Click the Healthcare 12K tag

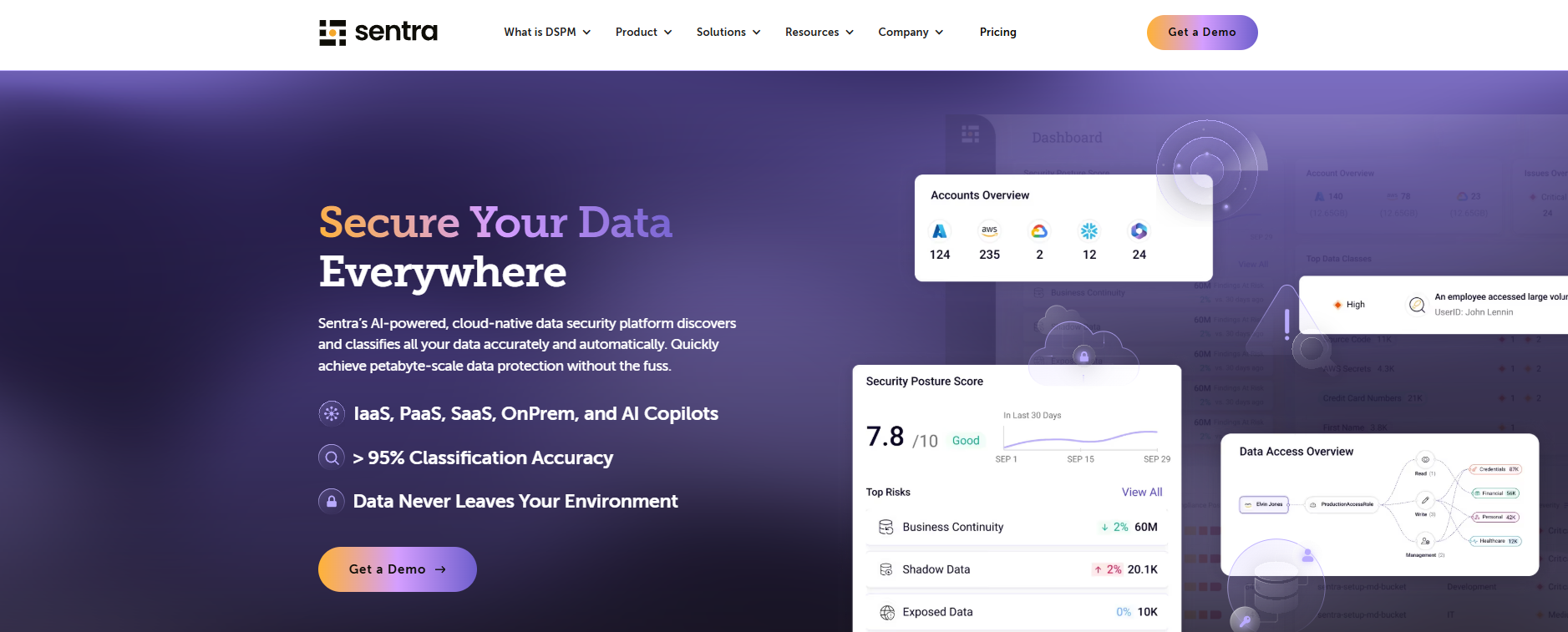click(1495, 541)
